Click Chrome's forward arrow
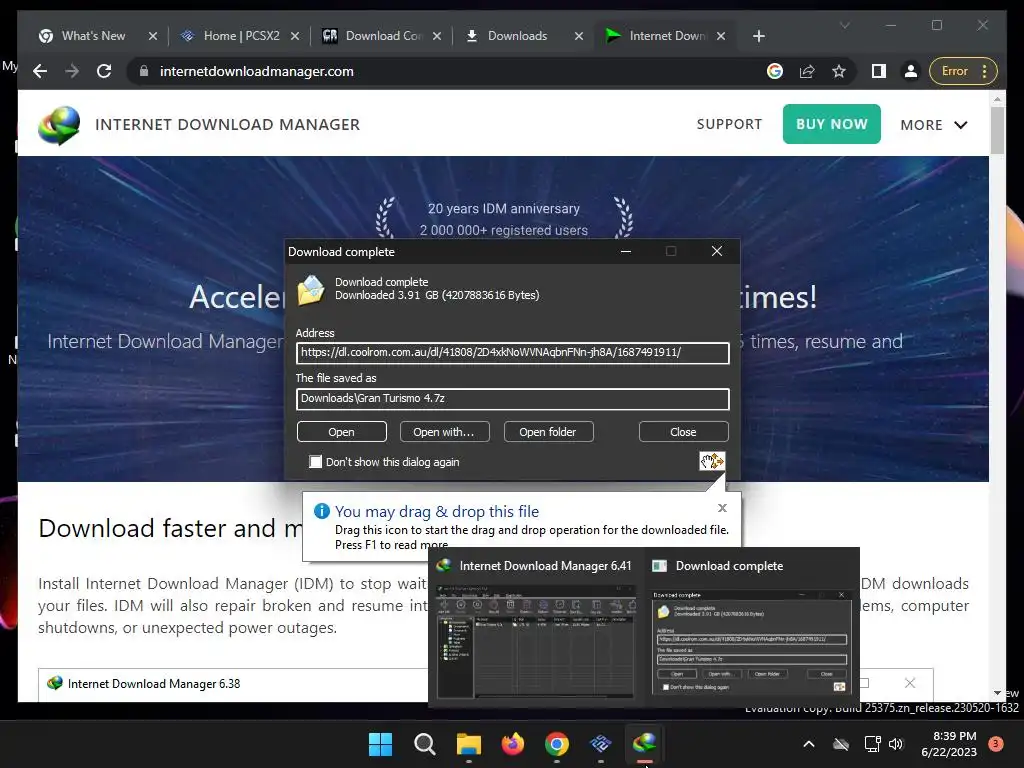Viewport: 1024px width, 768px height. (x=72, y=71)
